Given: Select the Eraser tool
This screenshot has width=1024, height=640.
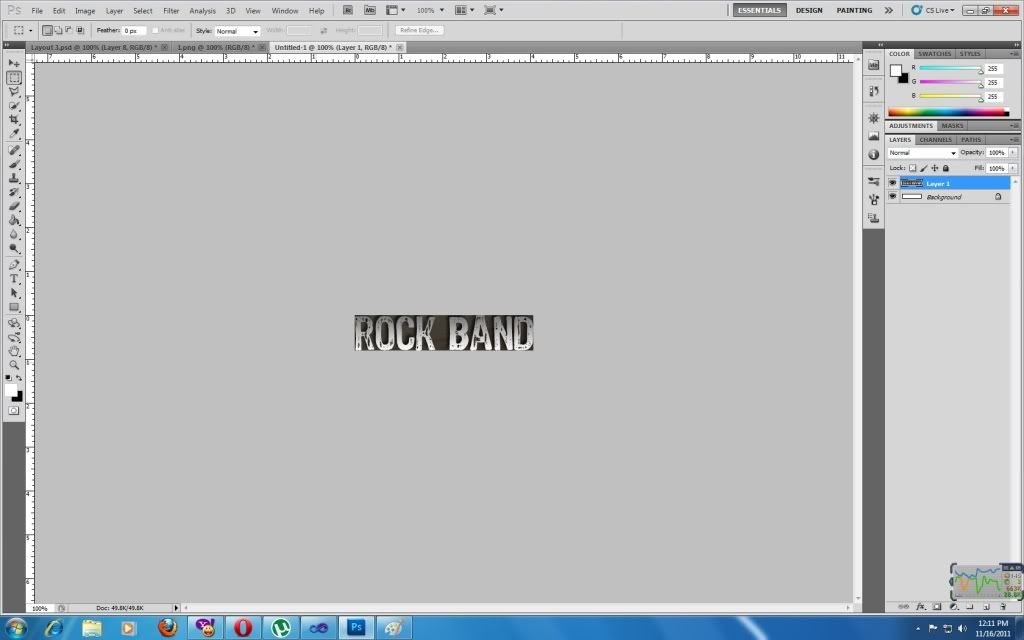Looking at the screenshot, I should pyautogui.click(x=14, y=206).
